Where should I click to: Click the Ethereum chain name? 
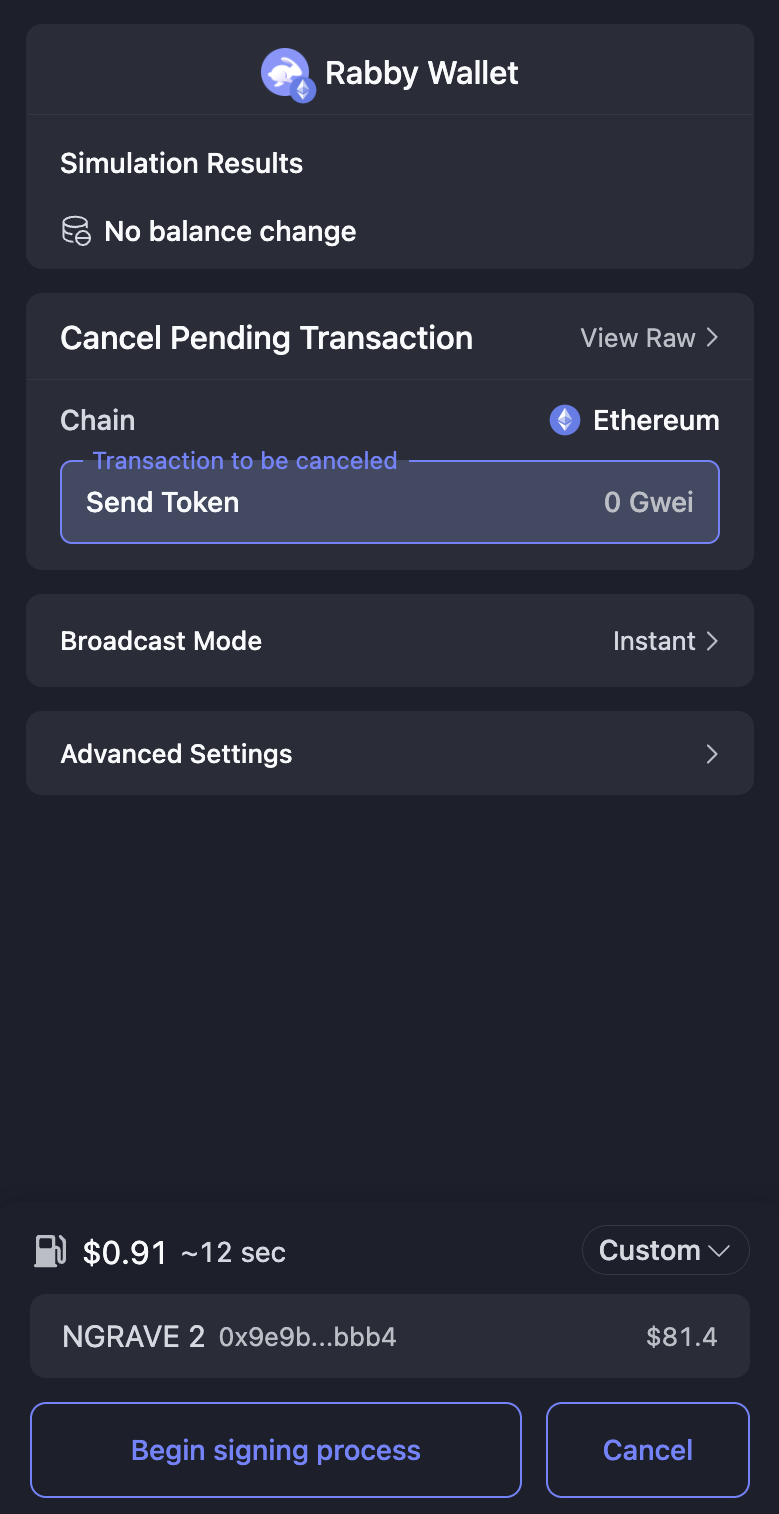pos(656,420)
